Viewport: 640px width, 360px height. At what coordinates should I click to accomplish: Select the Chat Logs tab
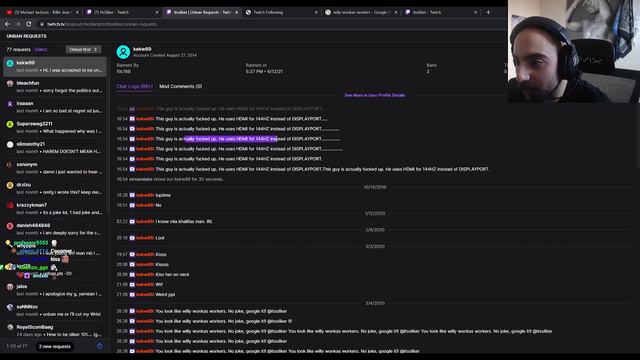click(x=134, y=86)
